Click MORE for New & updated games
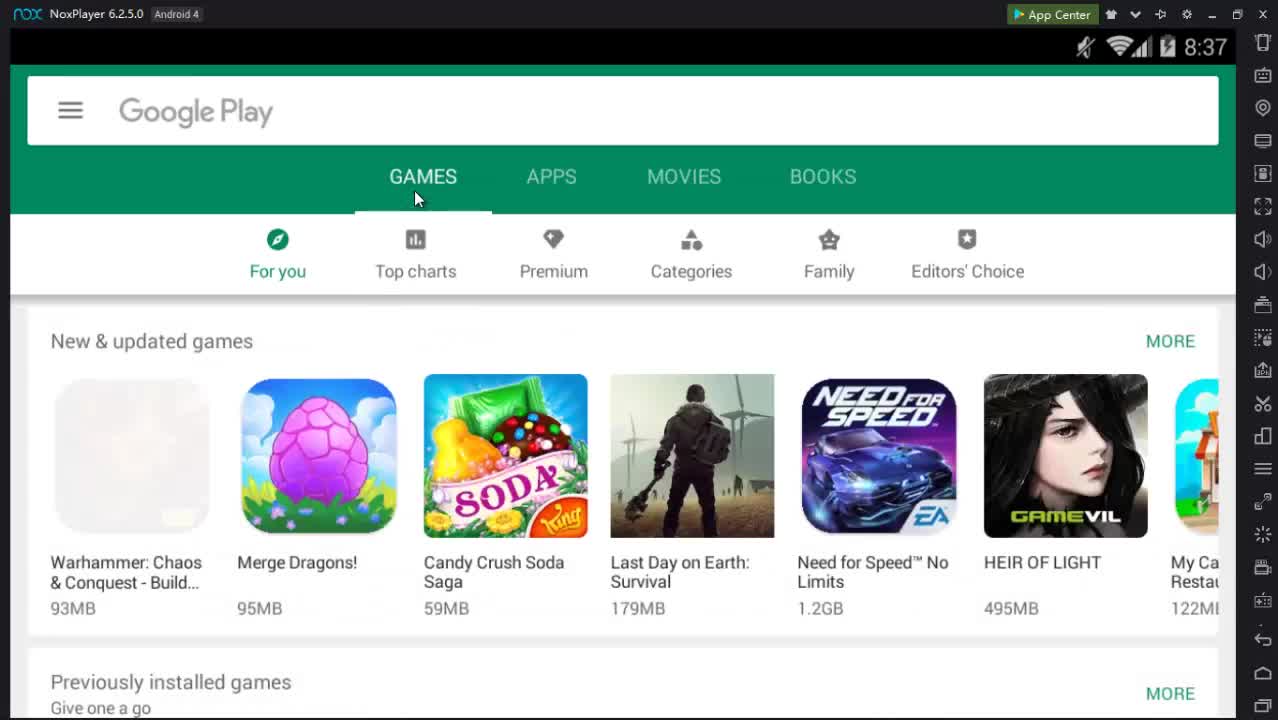The image size is (1278, 720). [1170, 341]
